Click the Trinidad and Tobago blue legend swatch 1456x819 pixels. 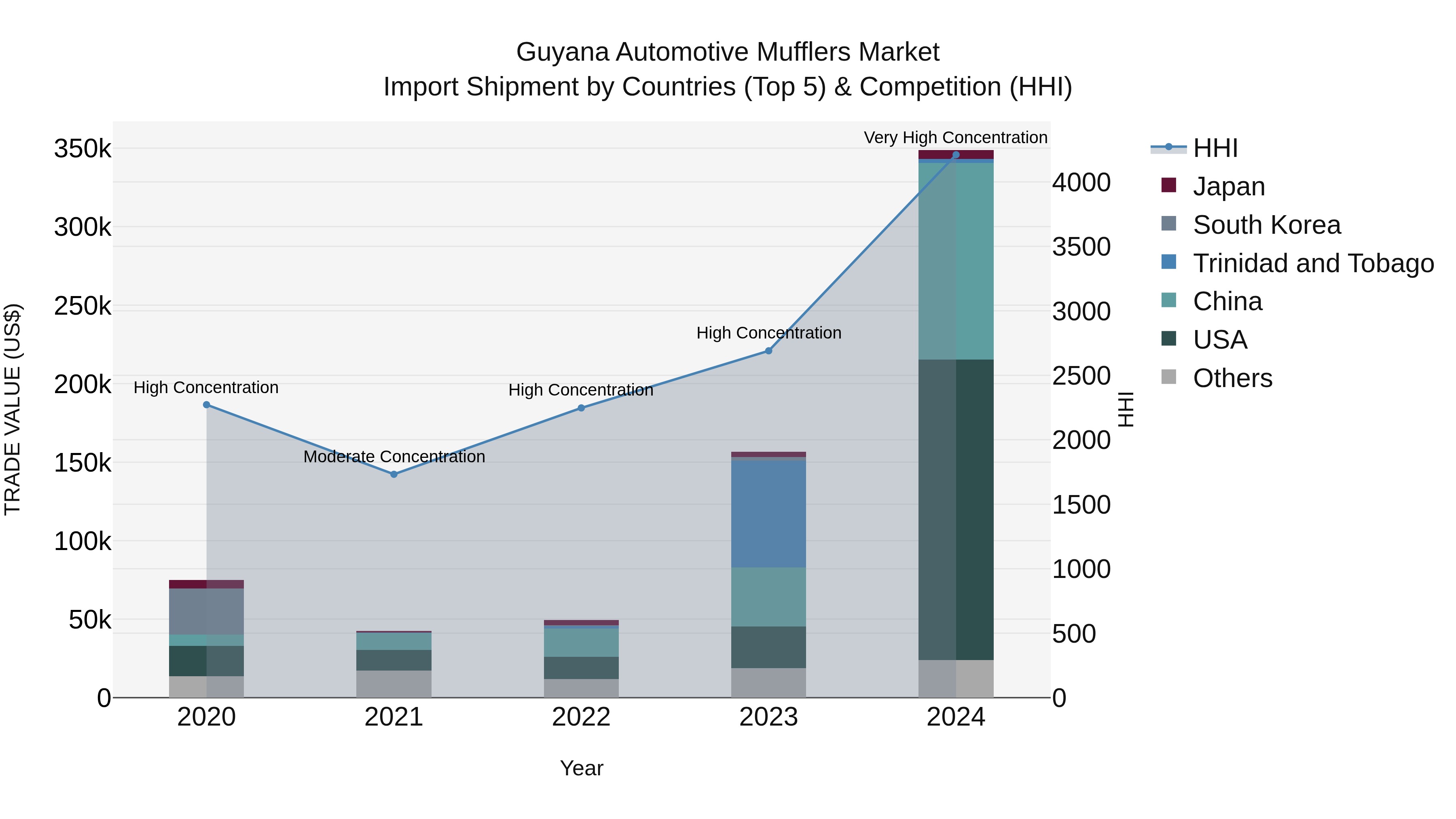click(x=1168, y=262)
